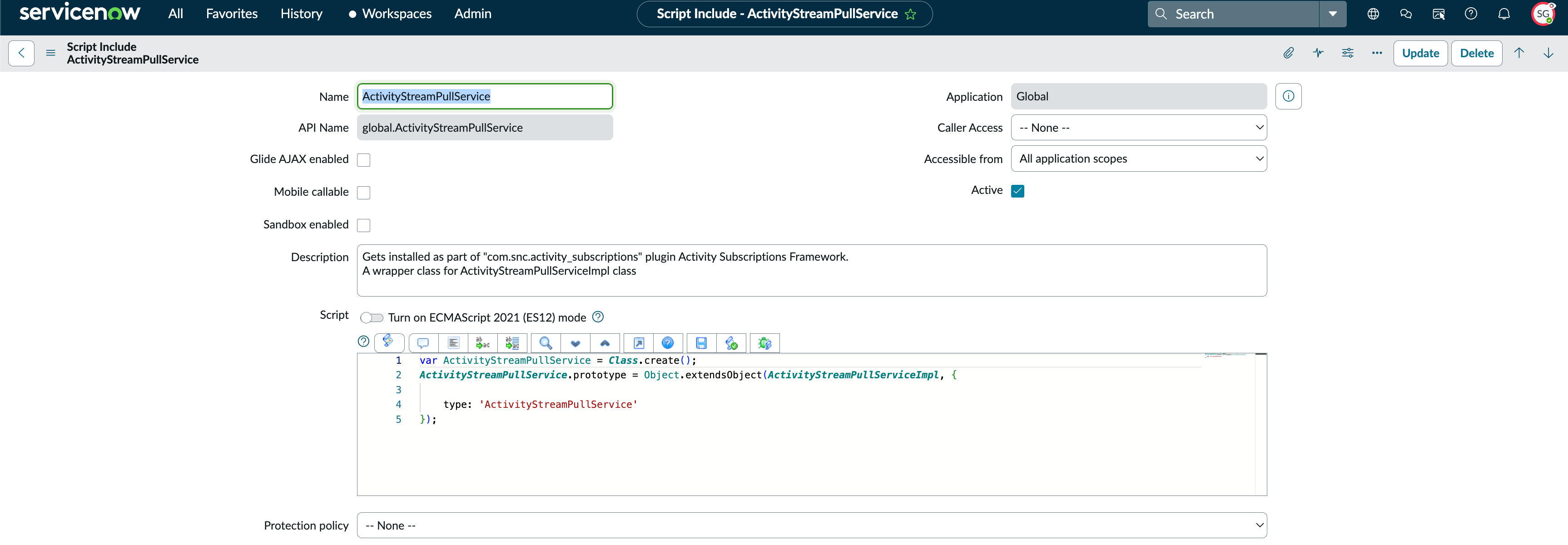This screenshot has height=545, width=1568.
Task: Manage attachments with the paperclip icon
Action: tap(1289, 53)
